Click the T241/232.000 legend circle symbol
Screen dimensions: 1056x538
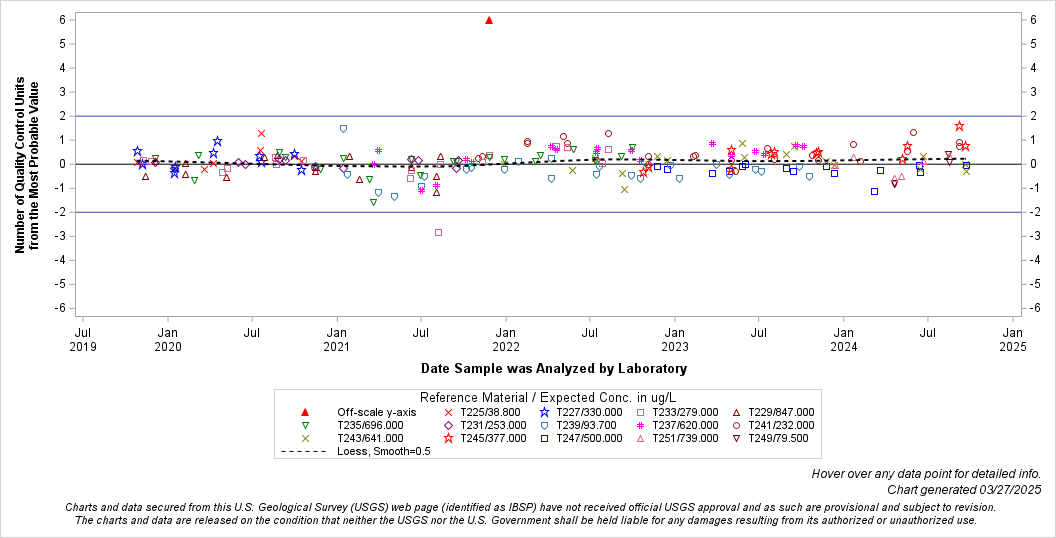tap(737, 426)
